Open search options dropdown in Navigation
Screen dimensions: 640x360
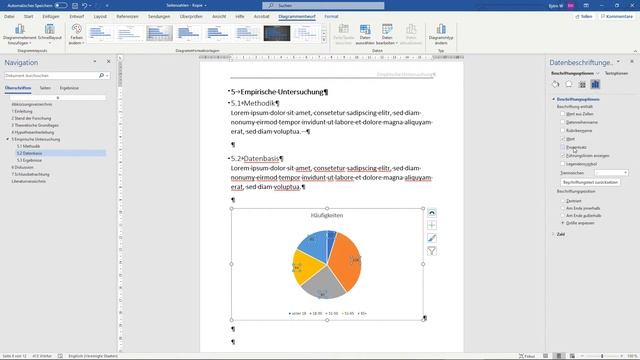[x=107, y=76]
